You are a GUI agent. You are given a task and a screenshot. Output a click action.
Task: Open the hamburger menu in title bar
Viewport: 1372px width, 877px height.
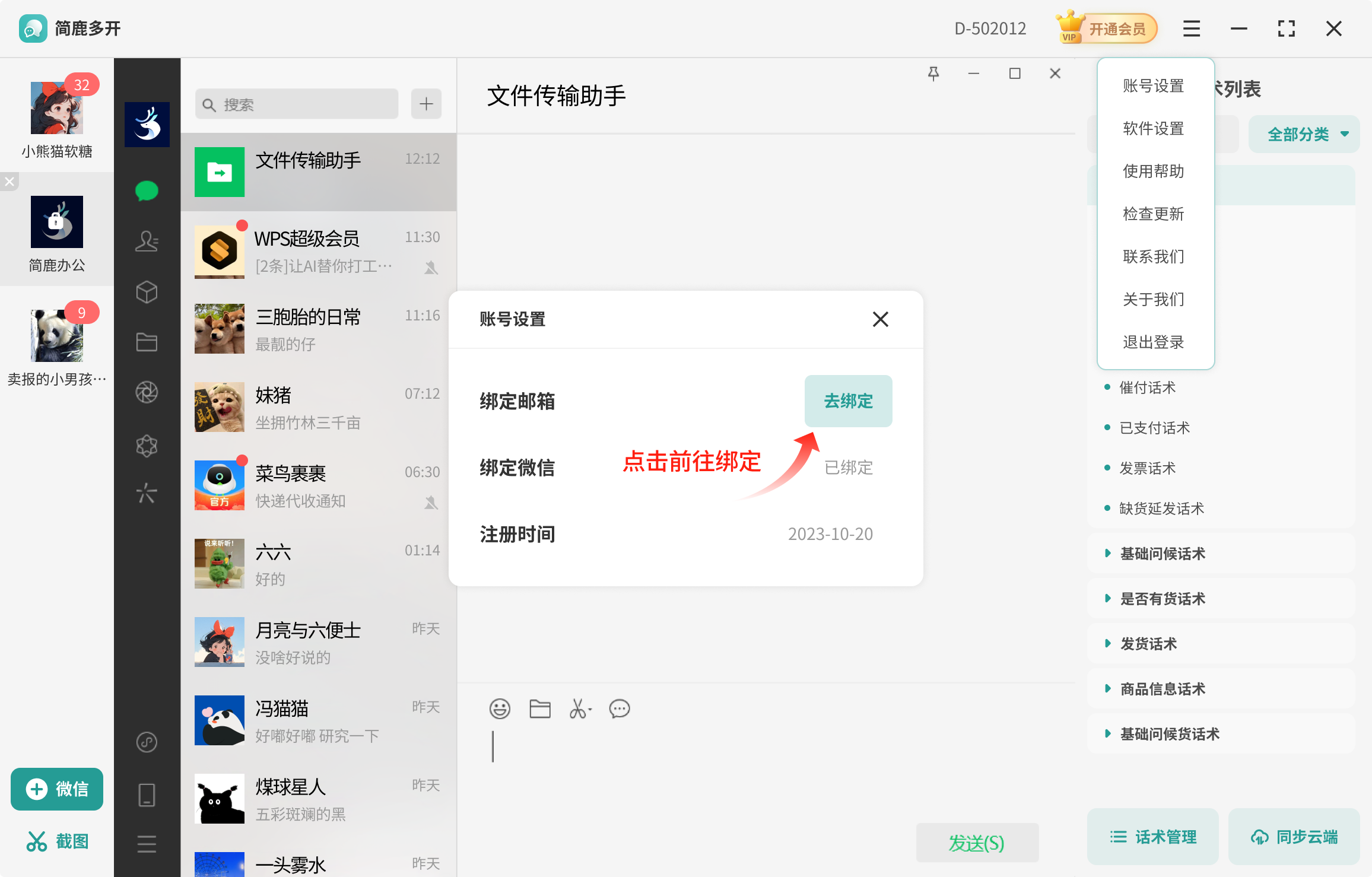(x=1191, y=28)
